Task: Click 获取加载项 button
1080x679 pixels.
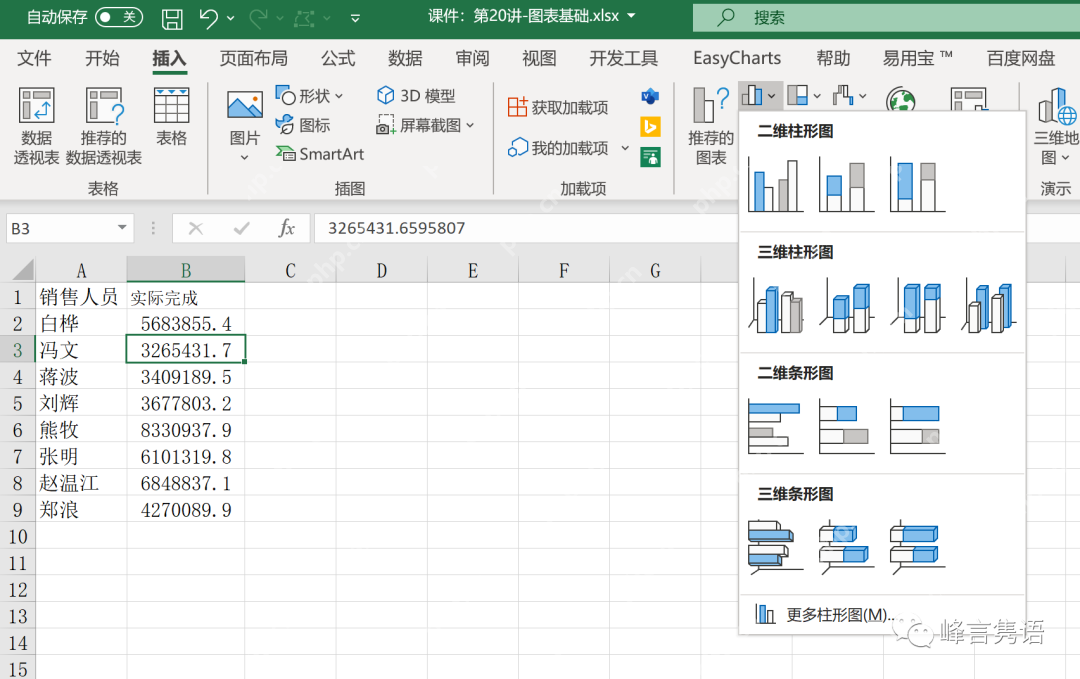Action: point(559,107)
